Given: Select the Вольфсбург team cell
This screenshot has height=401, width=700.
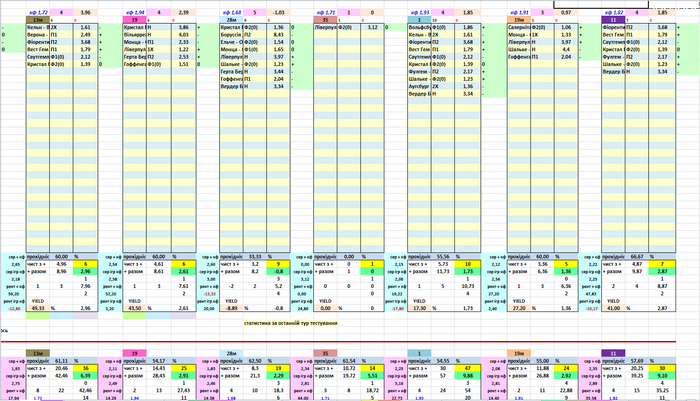Looking at the screenshot, I should pyautogui.click(x=420, y=27).
